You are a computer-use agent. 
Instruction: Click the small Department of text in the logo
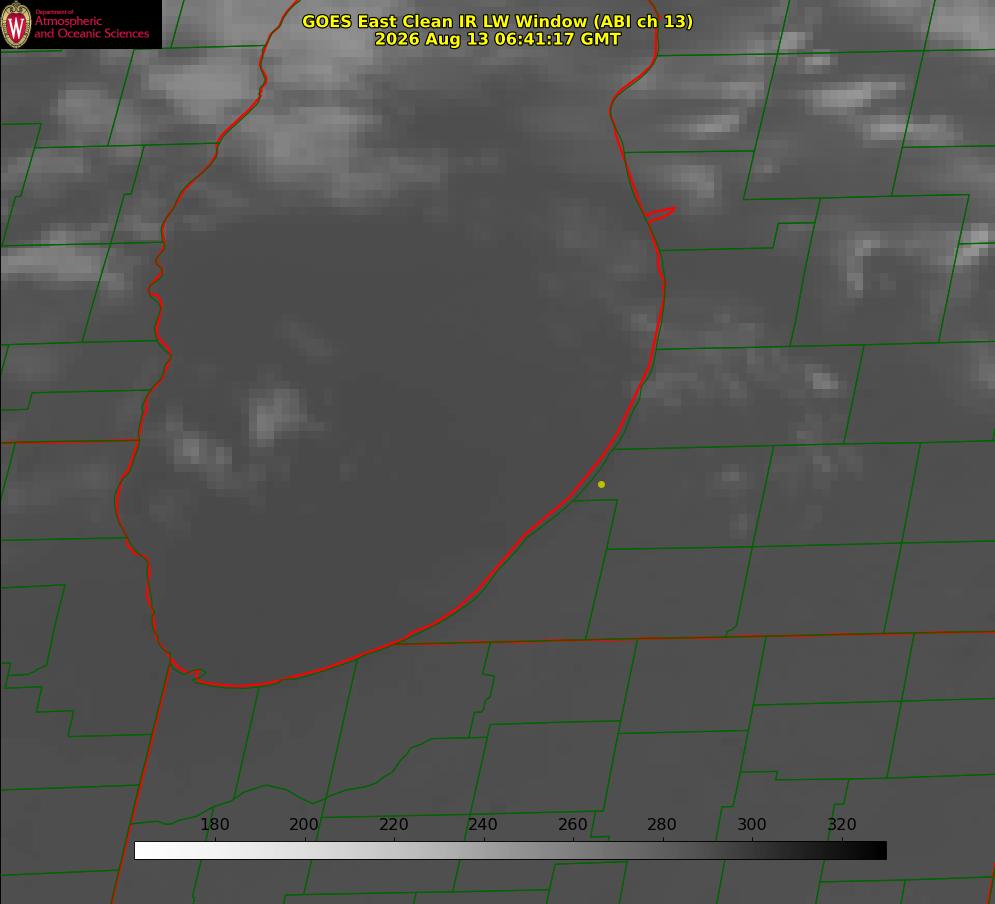(54, 12)
